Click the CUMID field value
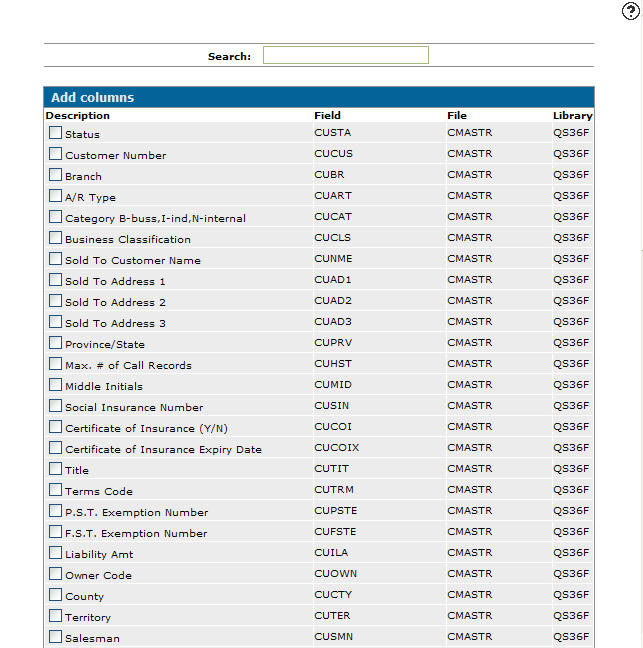This screenshot has width=643, height=648. click(333, 385)
